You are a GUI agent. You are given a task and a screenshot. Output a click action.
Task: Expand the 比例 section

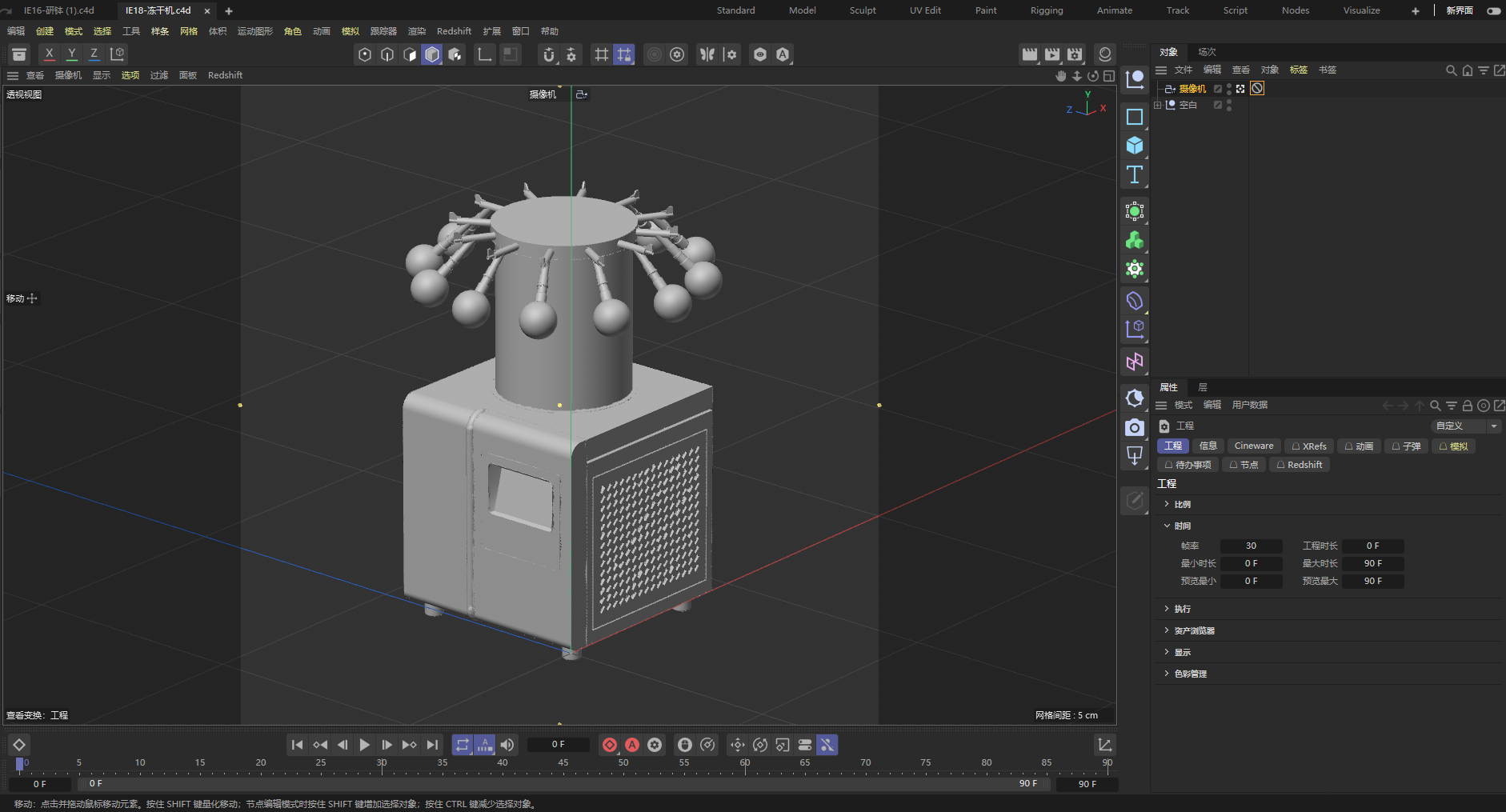[1167, 504]
